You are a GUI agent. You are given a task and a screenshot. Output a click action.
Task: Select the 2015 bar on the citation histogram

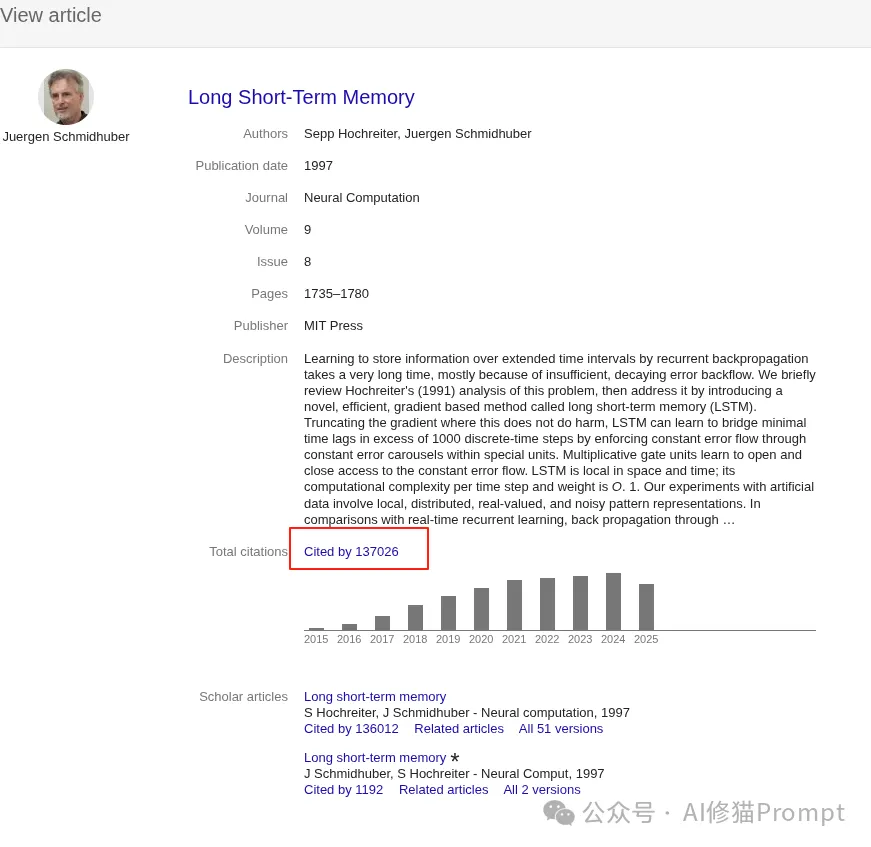point(316,626)
